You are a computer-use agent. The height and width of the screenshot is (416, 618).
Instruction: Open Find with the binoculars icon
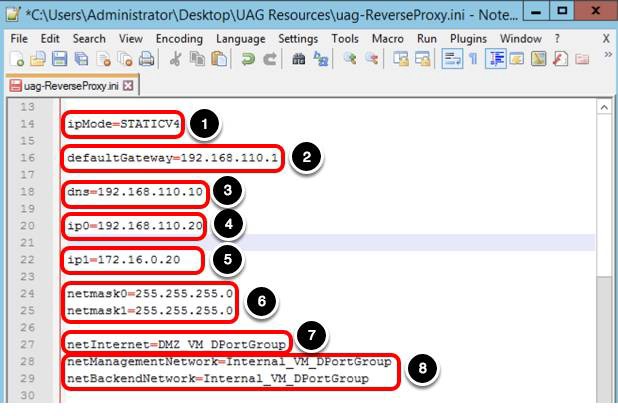click(x=299, y=59)
